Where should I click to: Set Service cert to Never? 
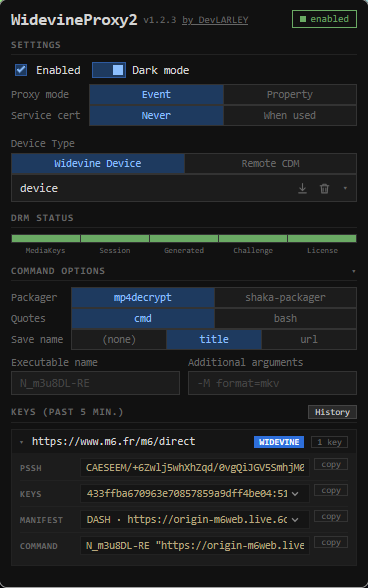tap(156, 116)
